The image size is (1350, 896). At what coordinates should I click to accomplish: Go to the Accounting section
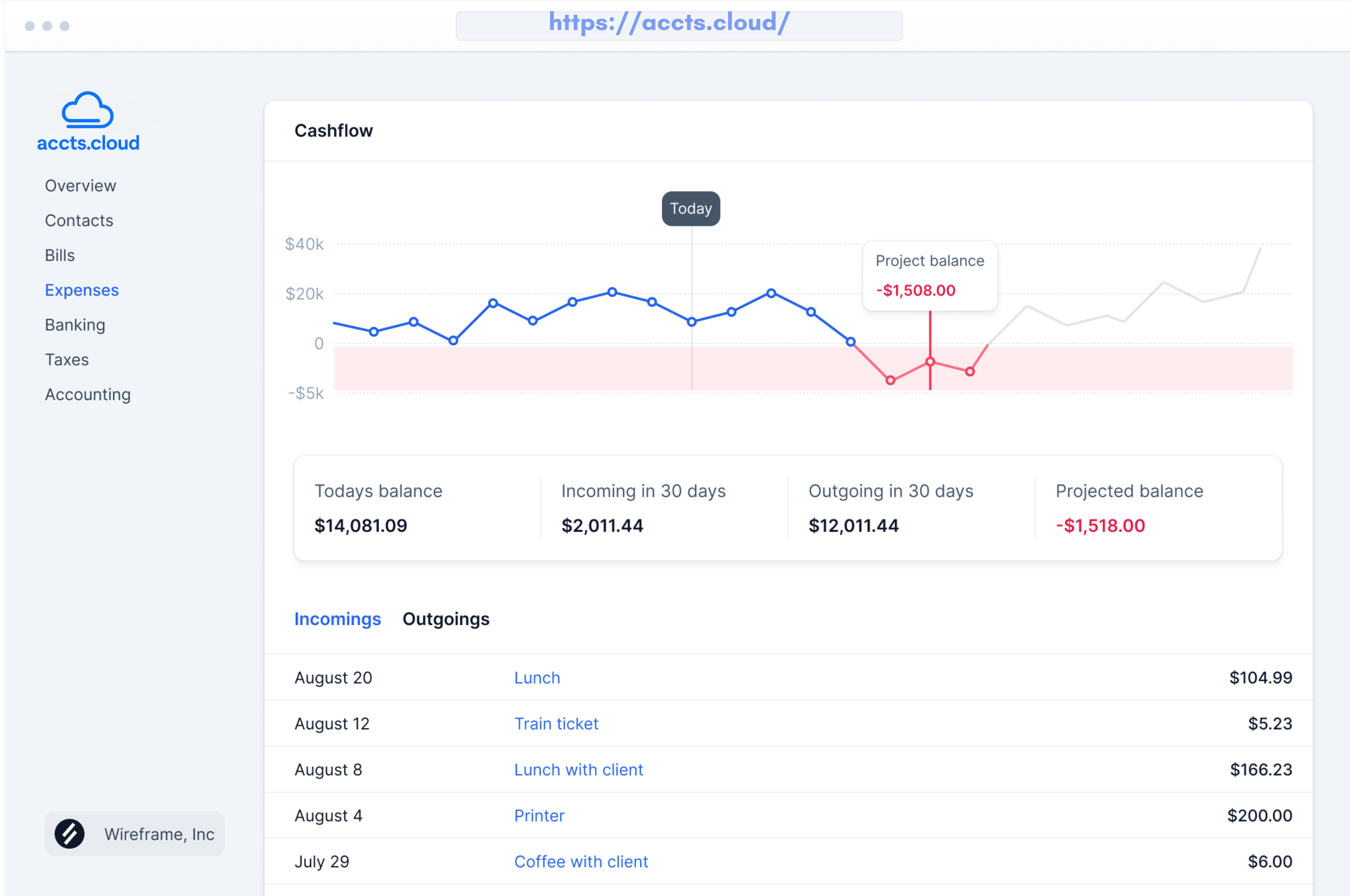click(88, 395)
